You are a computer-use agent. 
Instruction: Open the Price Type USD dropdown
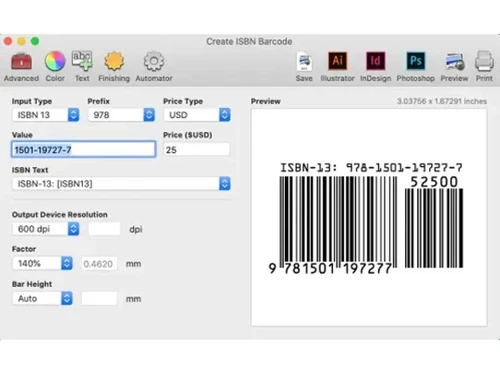click(197, 115)
